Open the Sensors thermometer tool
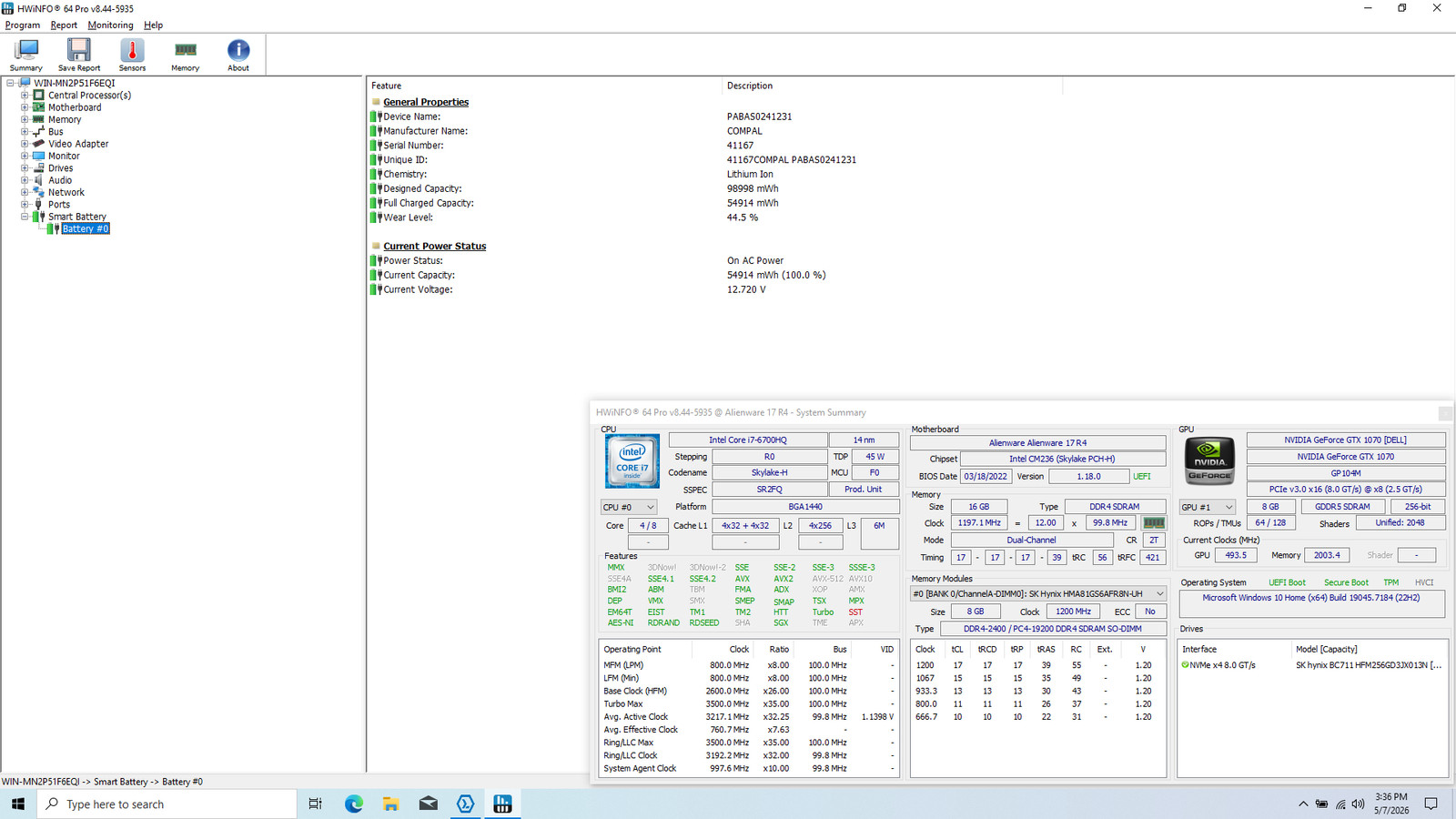1456x819 pixels. coord(132,55)
